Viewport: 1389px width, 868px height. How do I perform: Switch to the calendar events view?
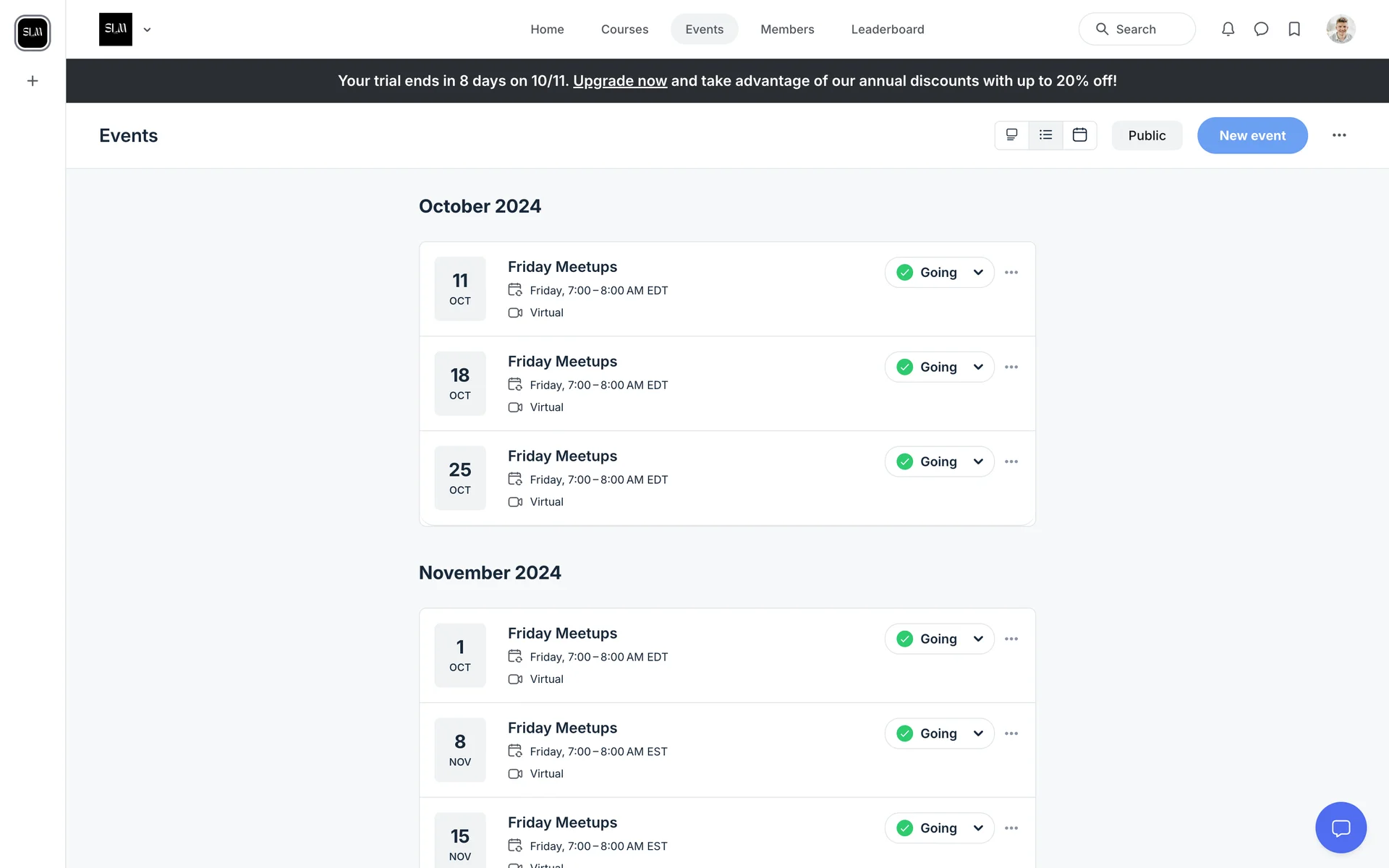[x=1079, y=135]
